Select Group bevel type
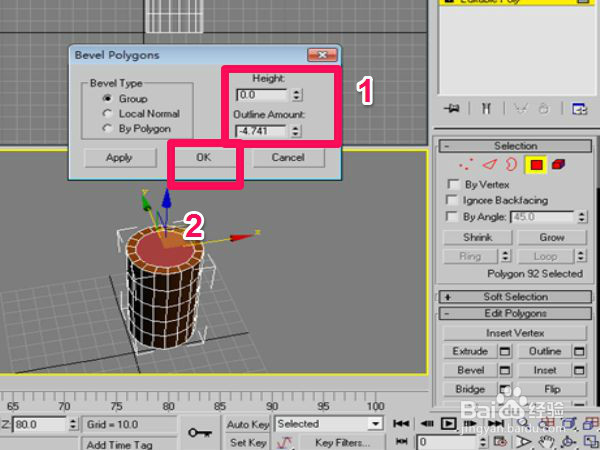The width and height of the screenshot is (600, 450). pyautogui.click(x=108, y=98)
